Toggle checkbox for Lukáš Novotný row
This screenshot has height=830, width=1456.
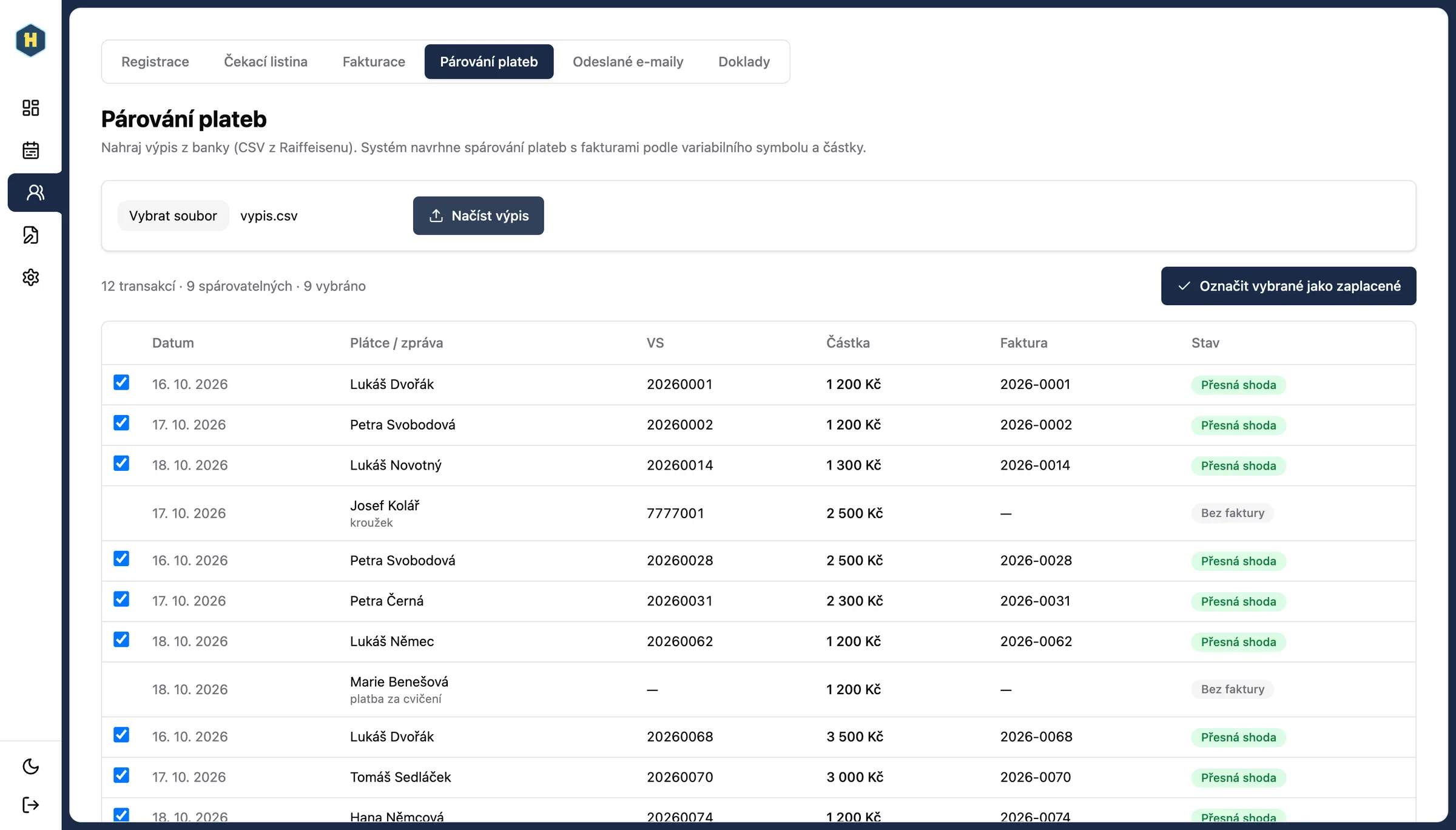(x=121, y=464)
